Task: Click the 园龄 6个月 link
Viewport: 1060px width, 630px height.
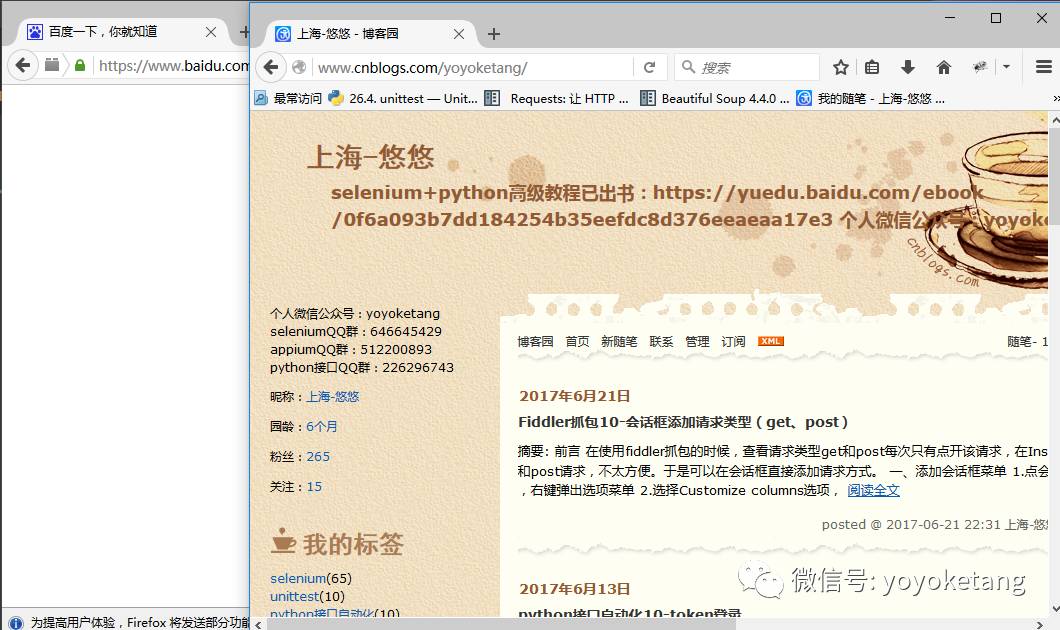Action: coord(322,427)
